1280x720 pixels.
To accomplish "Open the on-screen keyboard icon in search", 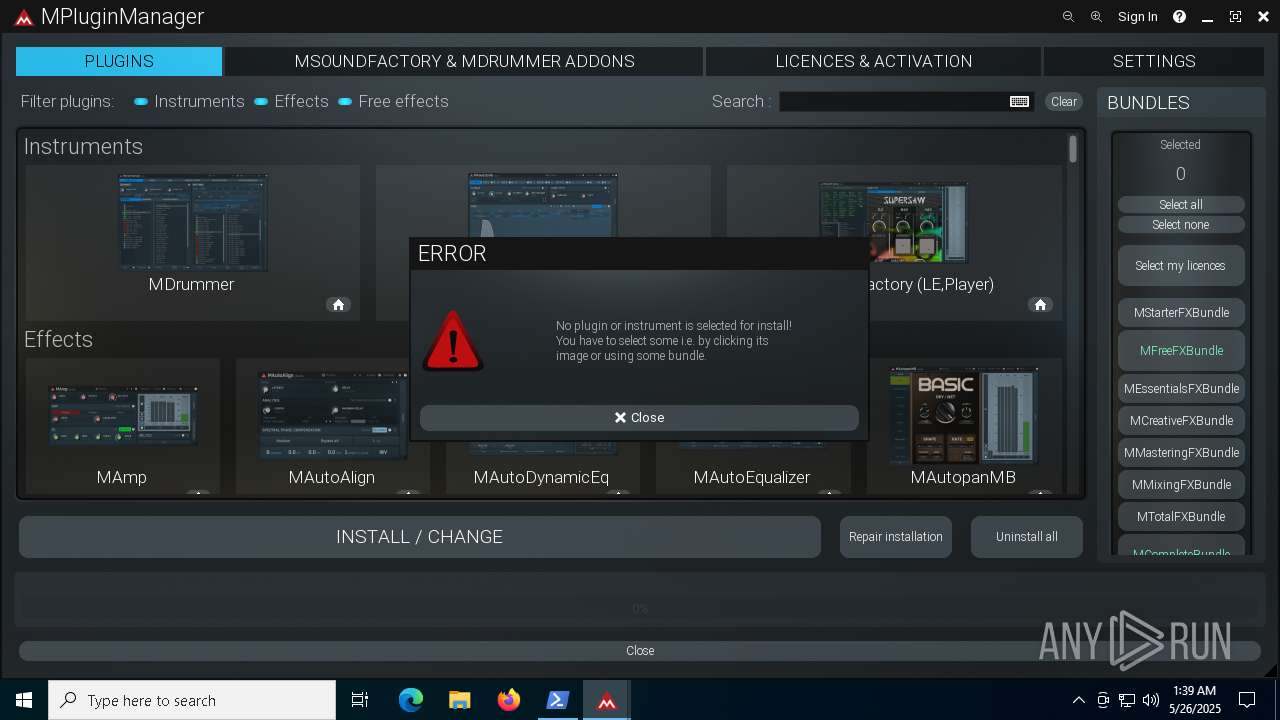I will coord(1019,102).
